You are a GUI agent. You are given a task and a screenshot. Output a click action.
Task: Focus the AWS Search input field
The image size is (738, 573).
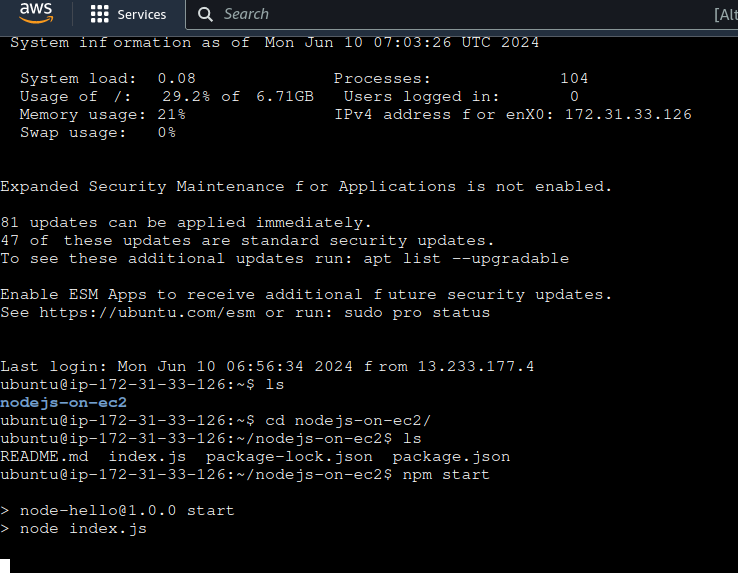(x=461, y=14)
